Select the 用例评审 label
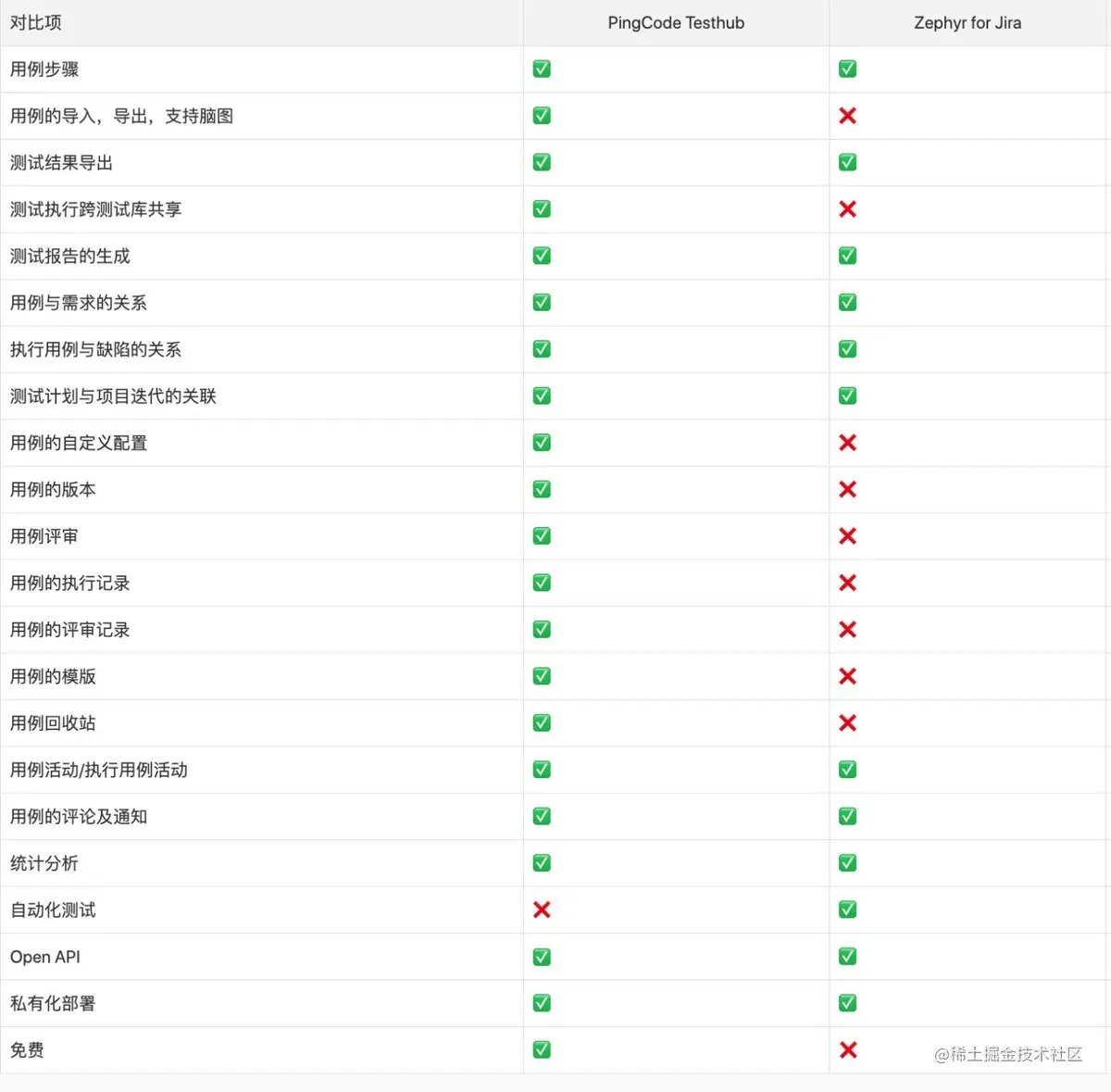Image resolution: width=1111 pixels, height=1092 pixels. click(x=44, y=536)
